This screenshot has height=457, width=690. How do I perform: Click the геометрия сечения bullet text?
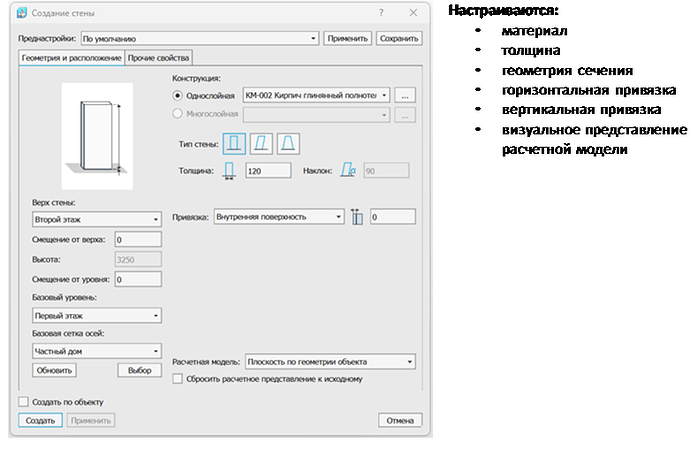tap(567, 70)
